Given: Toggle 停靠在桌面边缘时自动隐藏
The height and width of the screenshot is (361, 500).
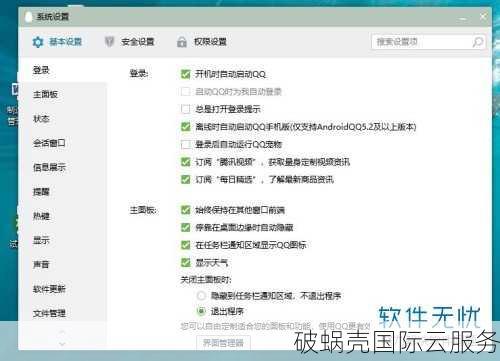Looking at the screenshot, I should [x=185, y=228].
